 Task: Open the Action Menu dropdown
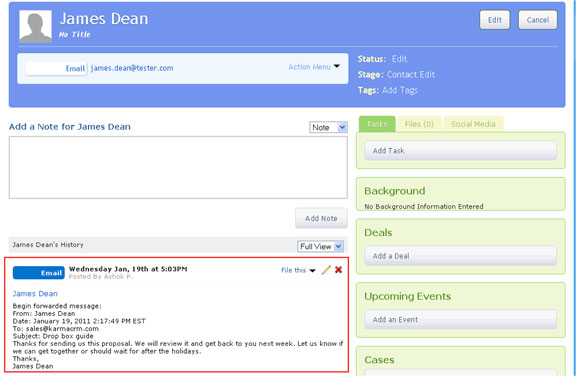click(x=314, y=67)
